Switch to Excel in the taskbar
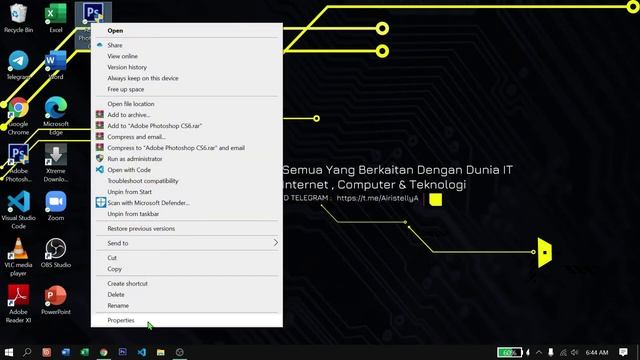 click(84, 352)
